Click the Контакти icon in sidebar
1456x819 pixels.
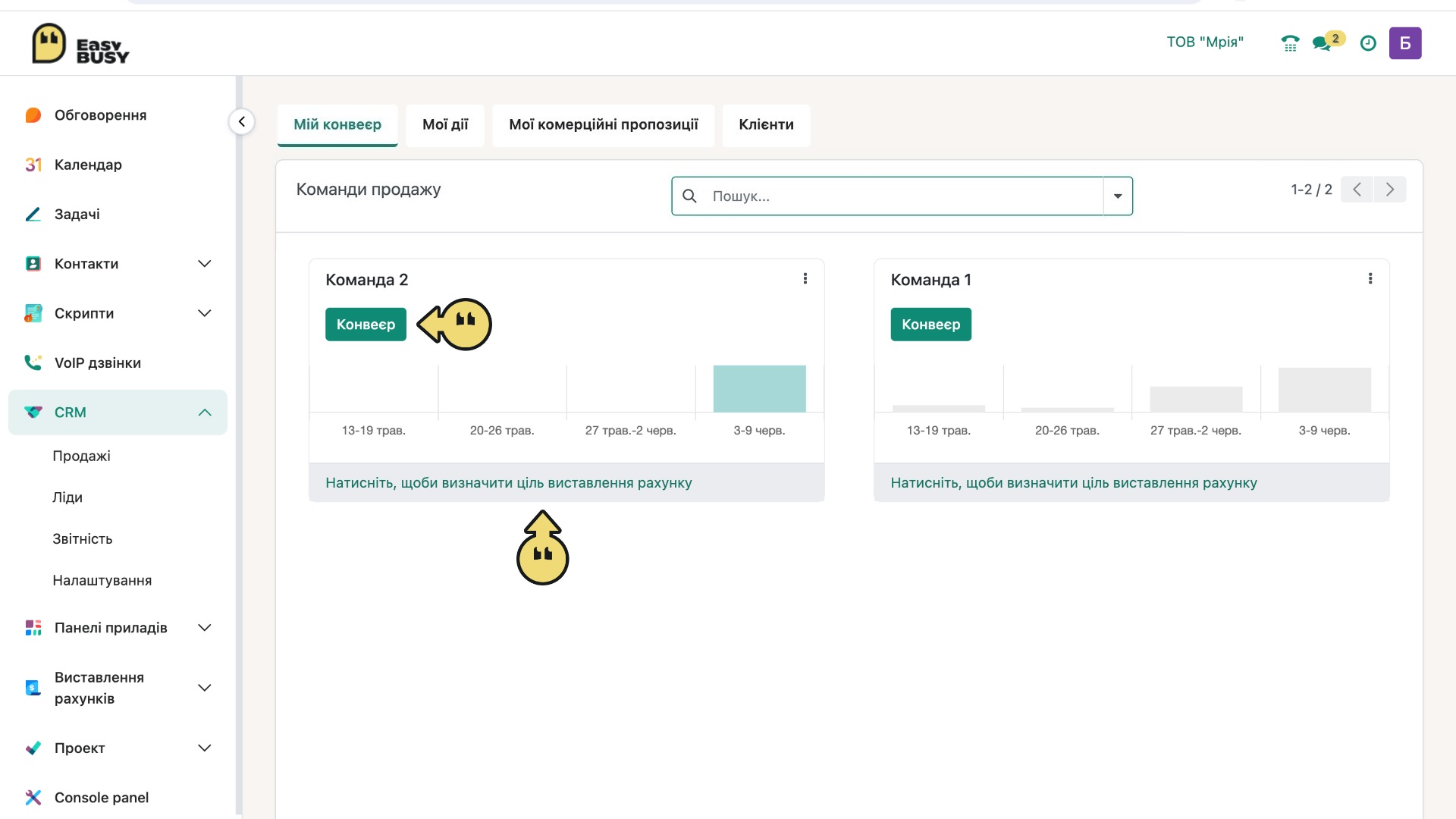tap(33, 264)
